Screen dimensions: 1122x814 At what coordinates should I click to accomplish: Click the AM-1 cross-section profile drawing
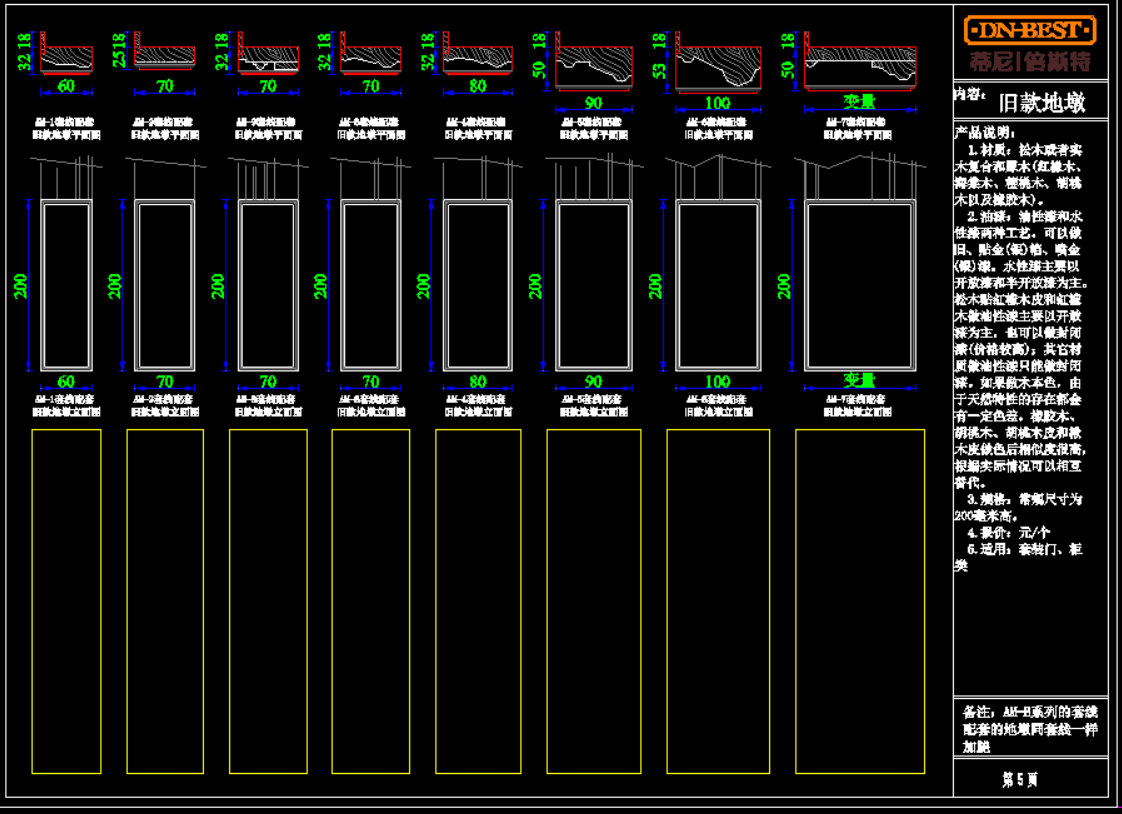(x=67, y=57)
